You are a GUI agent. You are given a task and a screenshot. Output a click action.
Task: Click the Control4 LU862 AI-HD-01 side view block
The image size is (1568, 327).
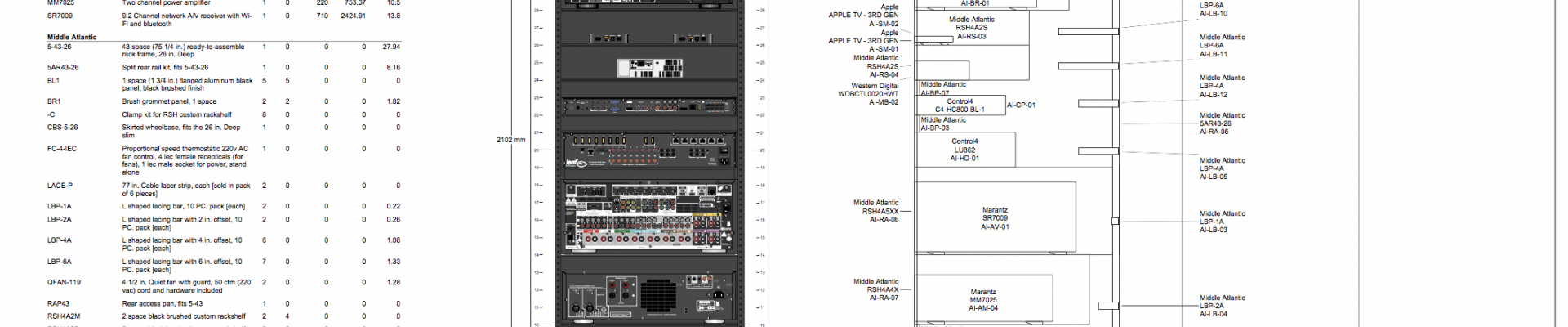tap(964, 150)
